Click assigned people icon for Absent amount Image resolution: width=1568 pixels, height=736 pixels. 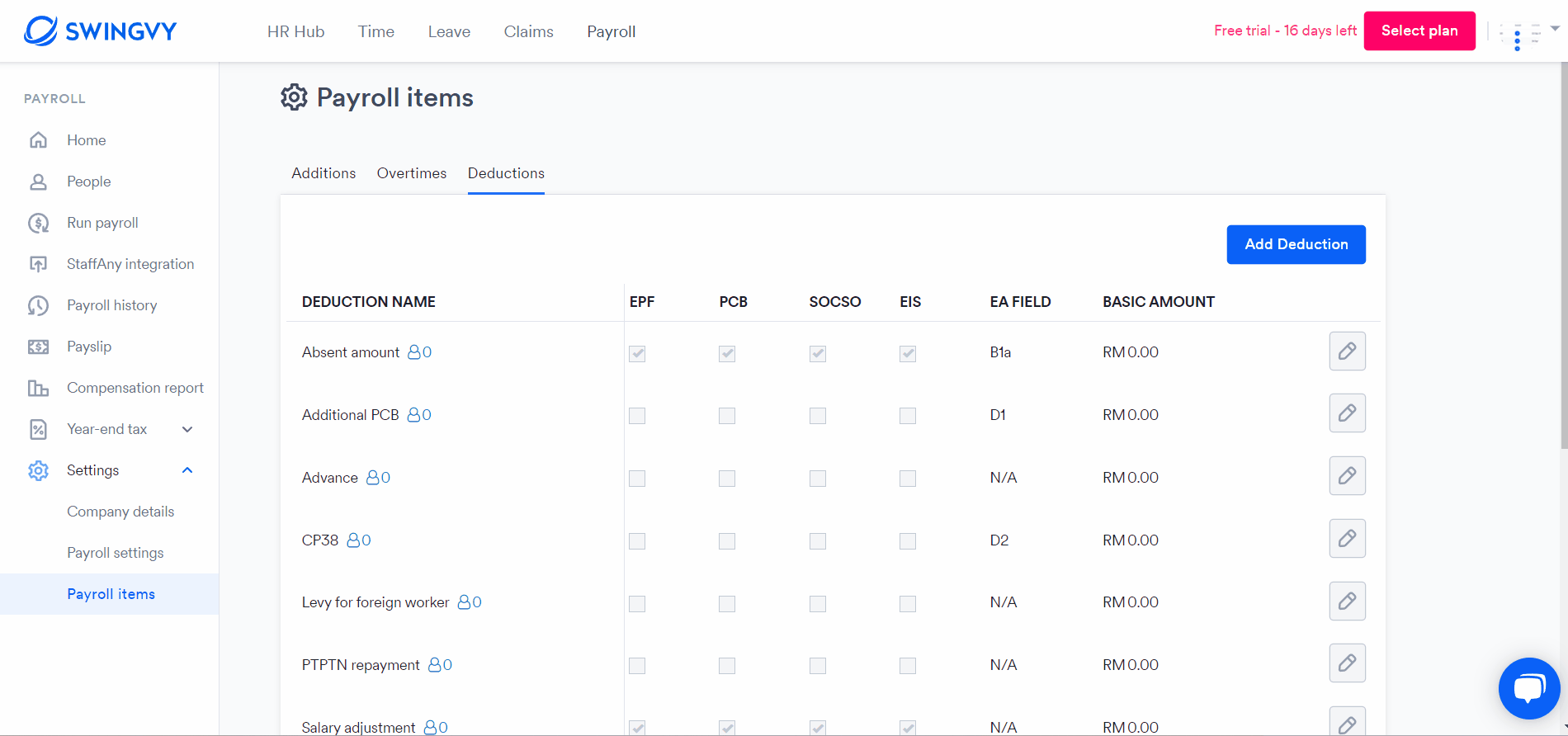[x=414, y=352]
